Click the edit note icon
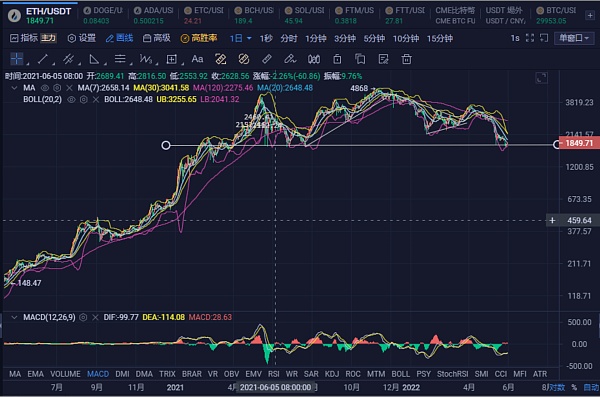The image size is (600, 397). [383, 59]
